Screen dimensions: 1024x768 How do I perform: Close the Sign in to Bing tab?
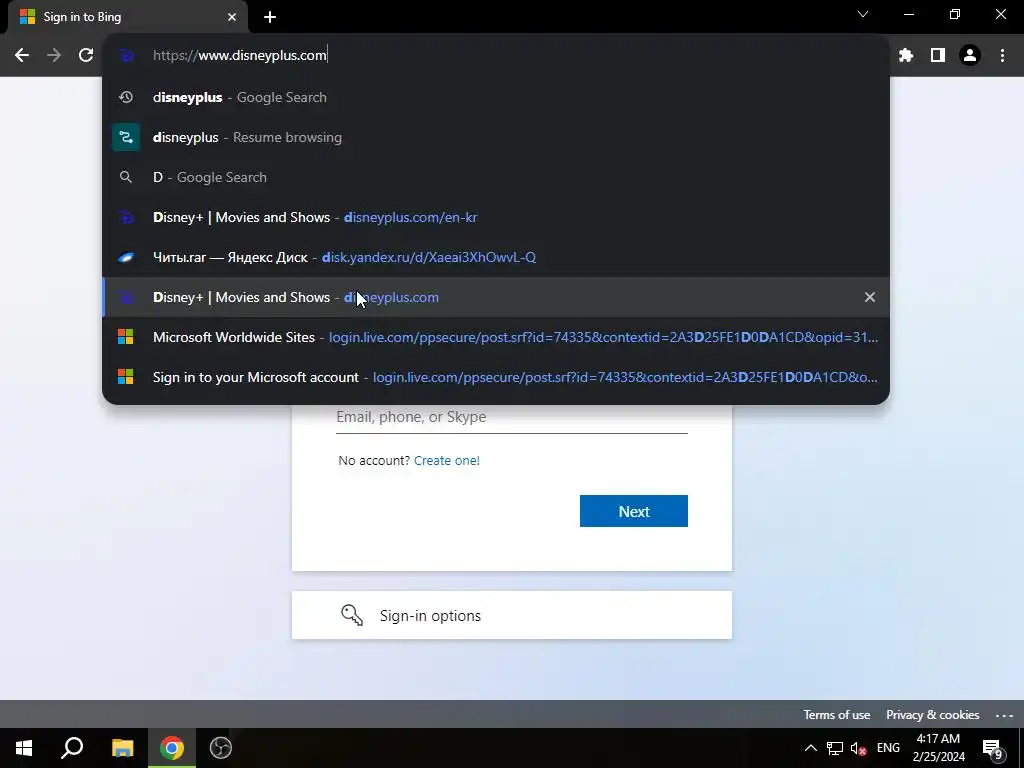pyautogui.click(x=232, y=17)
